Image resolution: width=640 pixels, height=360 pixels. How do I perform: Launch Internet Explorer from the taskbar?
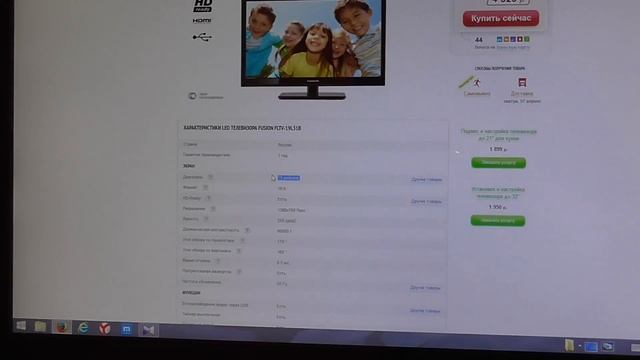tap(83, 328)
